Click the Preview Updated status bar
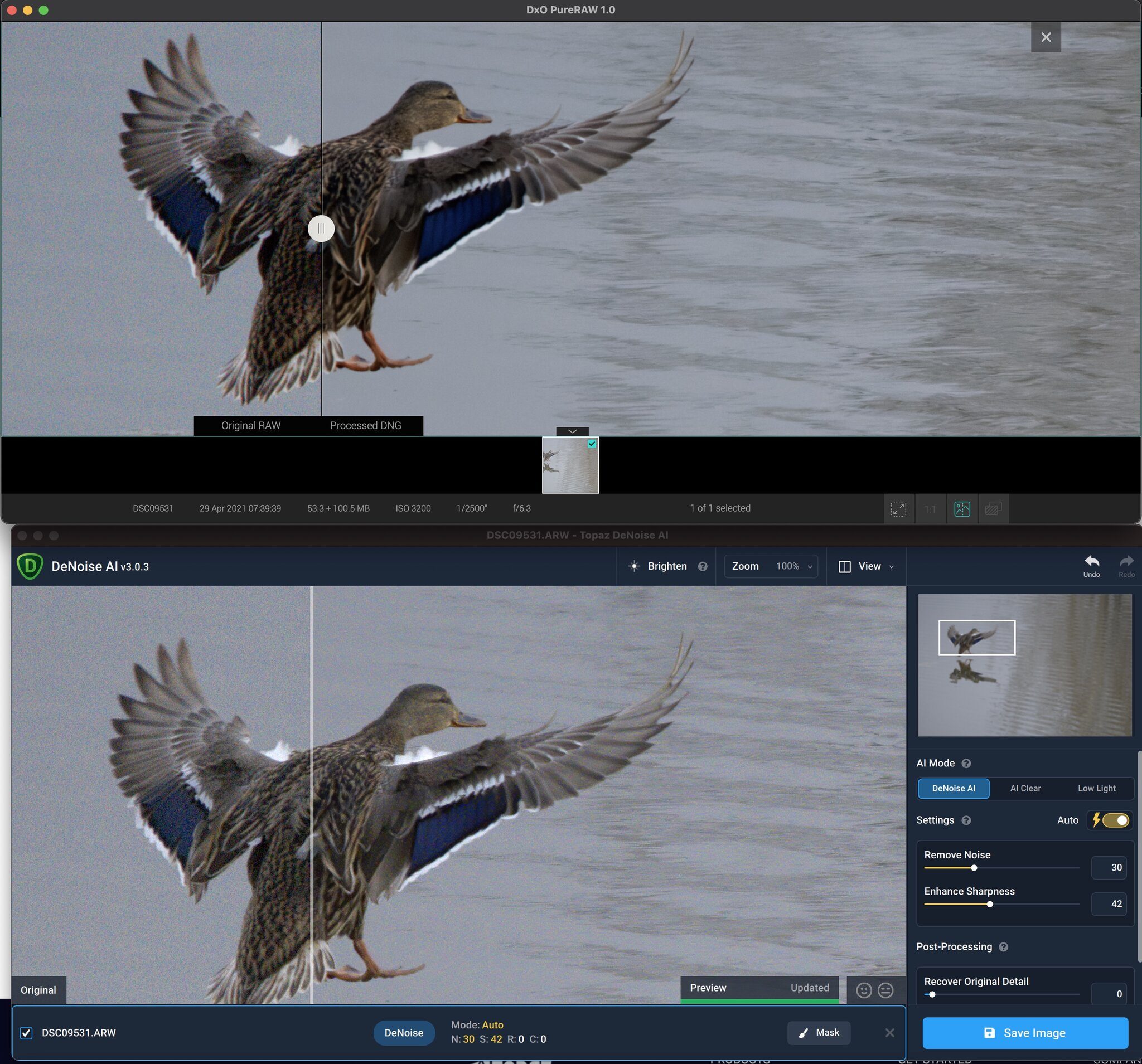 pos(759,989)
